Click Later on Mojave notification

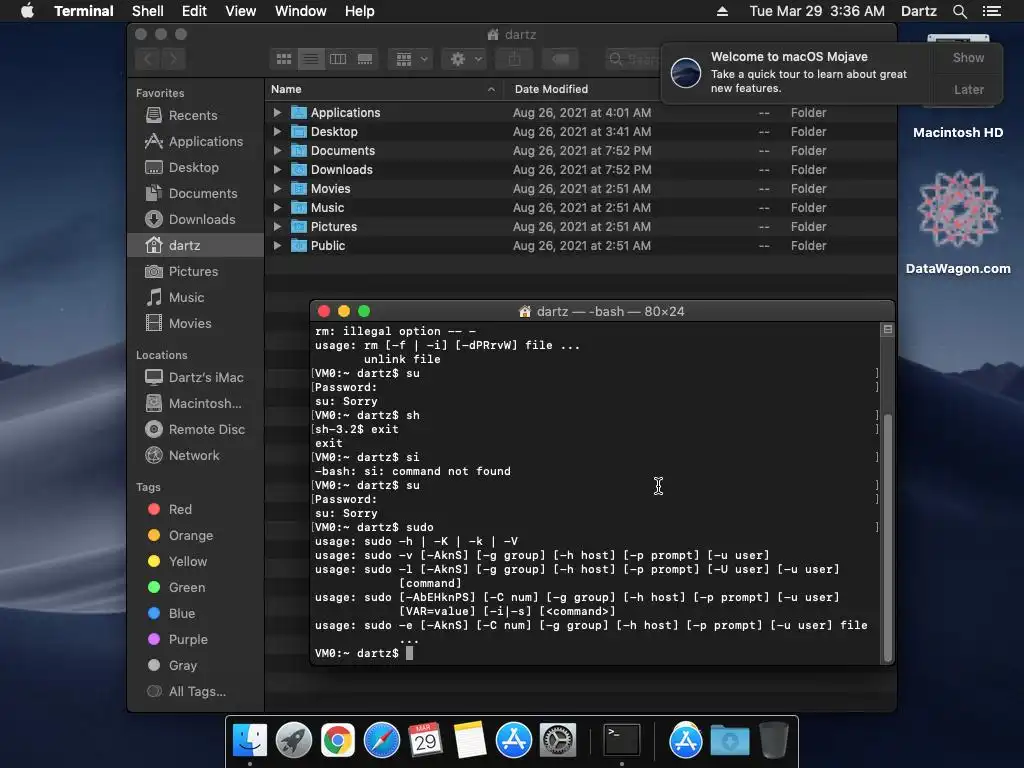[968, 89]
